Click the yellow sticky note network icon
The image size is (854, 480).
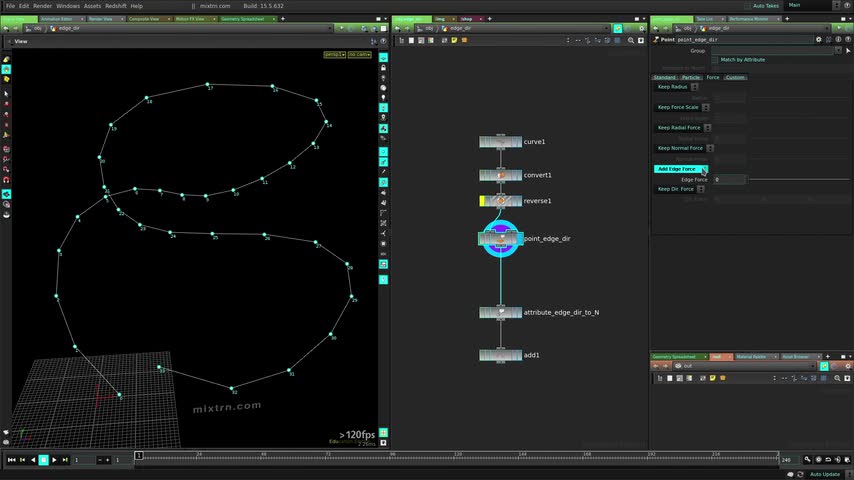454,40
